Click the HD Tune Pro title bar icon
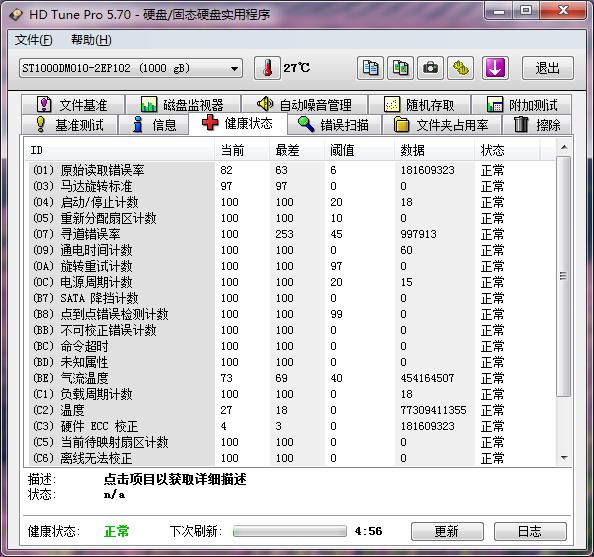Image resolution: width=594 pixels, height=557 pixels. [x=16, y=14]
